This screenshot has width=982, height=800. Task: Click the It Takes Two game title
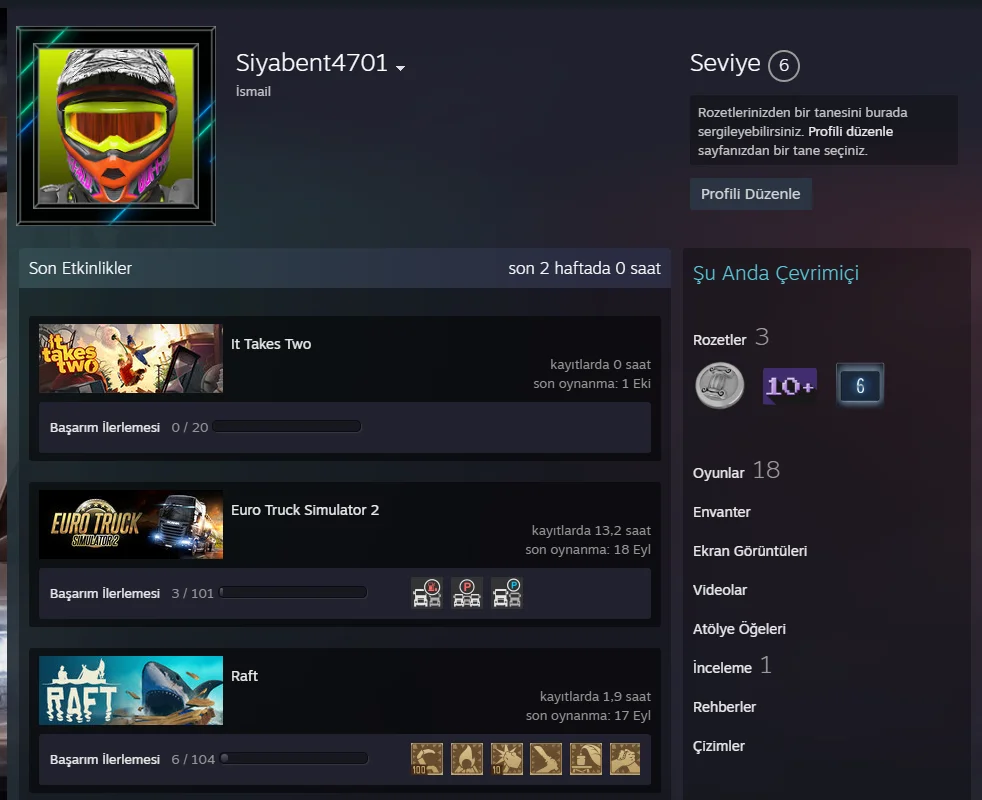click(x=271, y=344)
